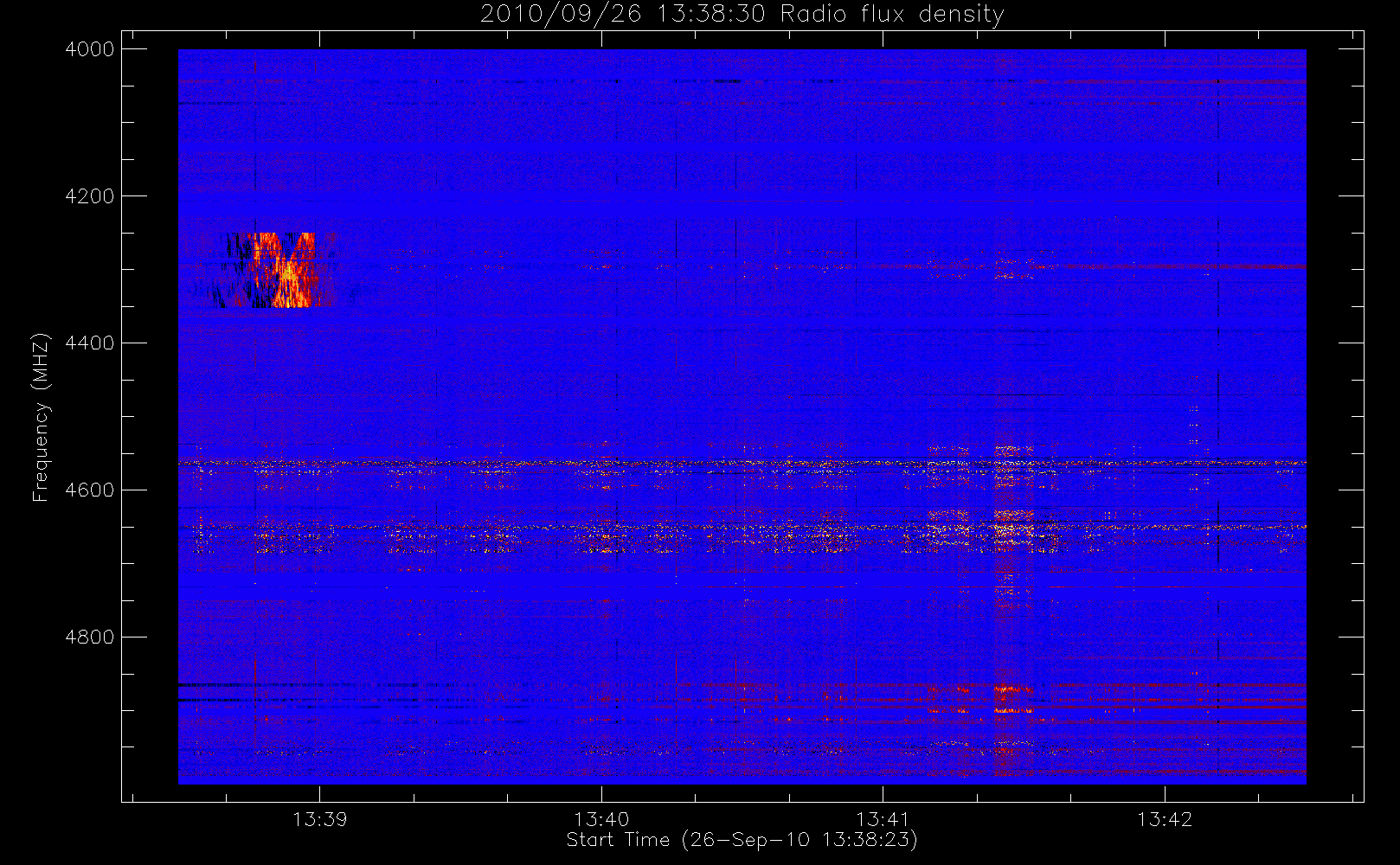Image resolution: width=1400 pixels, height=865 pixels.
Task: Click the '13:40' time axis label
Action: click(x=601, y=819)
